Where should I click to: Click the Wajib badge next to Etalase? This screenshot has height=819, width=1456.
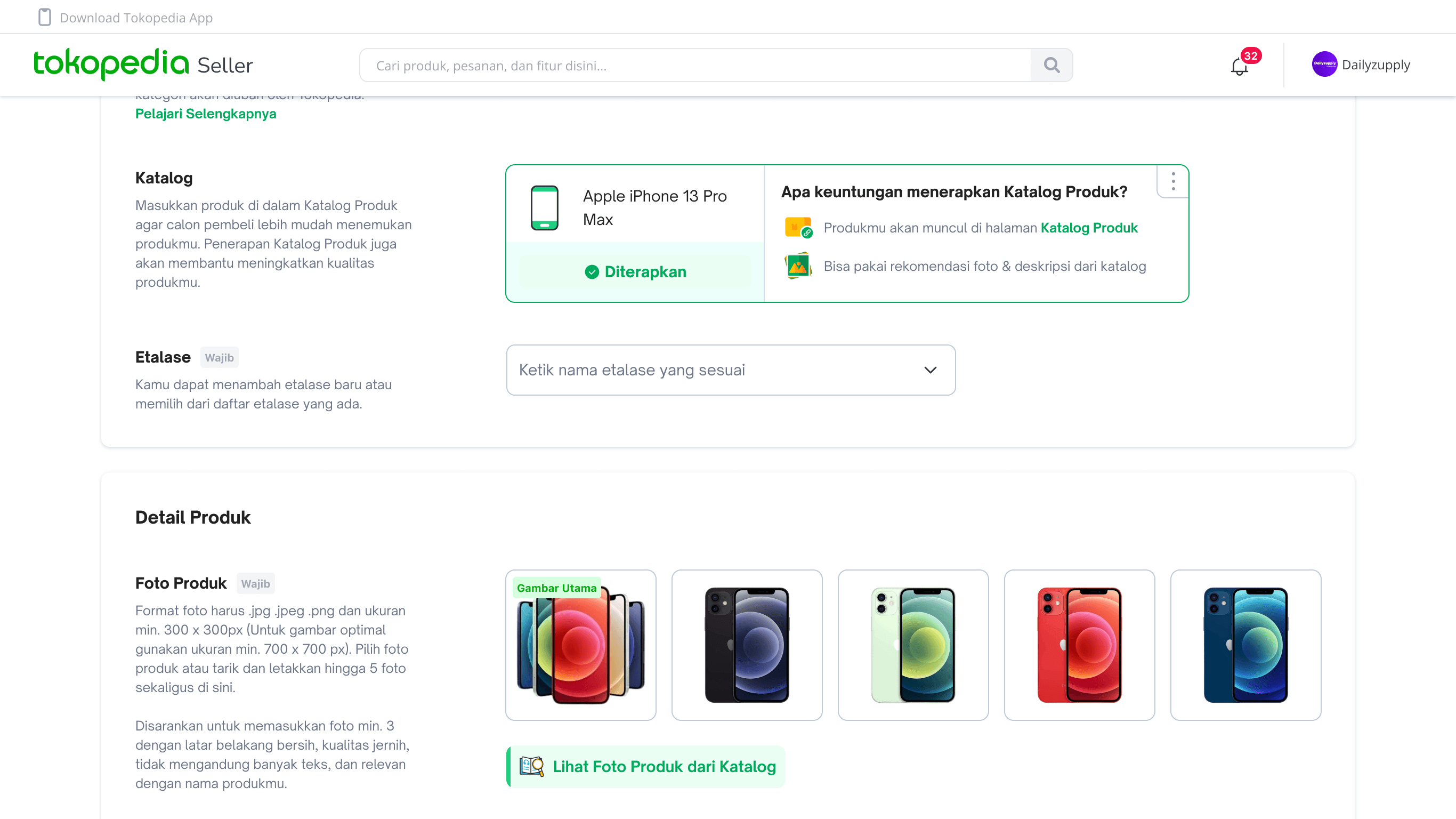point(219,357)
